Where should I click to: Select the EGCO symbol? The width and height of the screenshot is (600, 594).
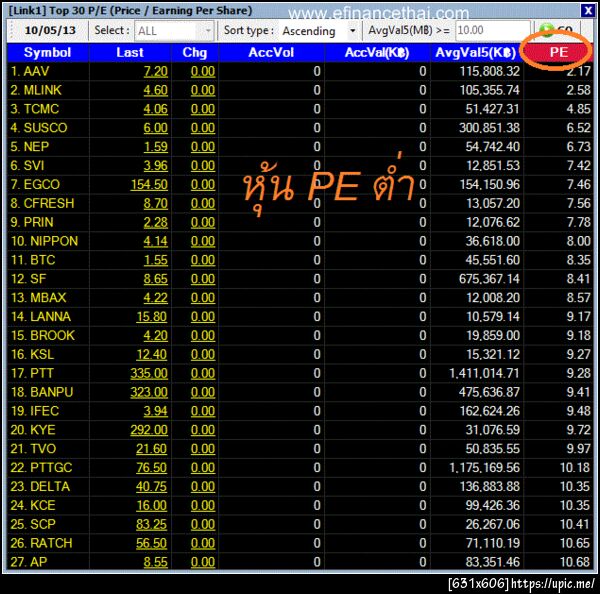point(42,184)
